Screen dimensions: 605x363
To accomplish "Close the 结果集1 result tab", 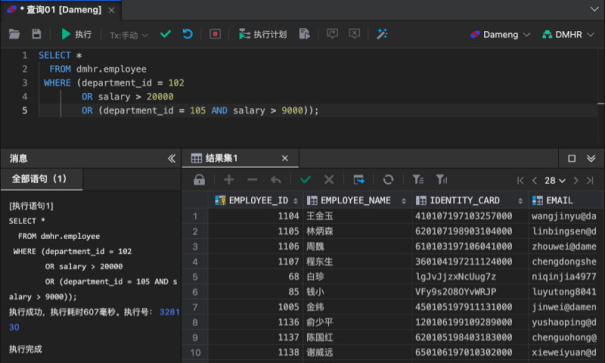I will pyautogui.click(x=285, y=158).
